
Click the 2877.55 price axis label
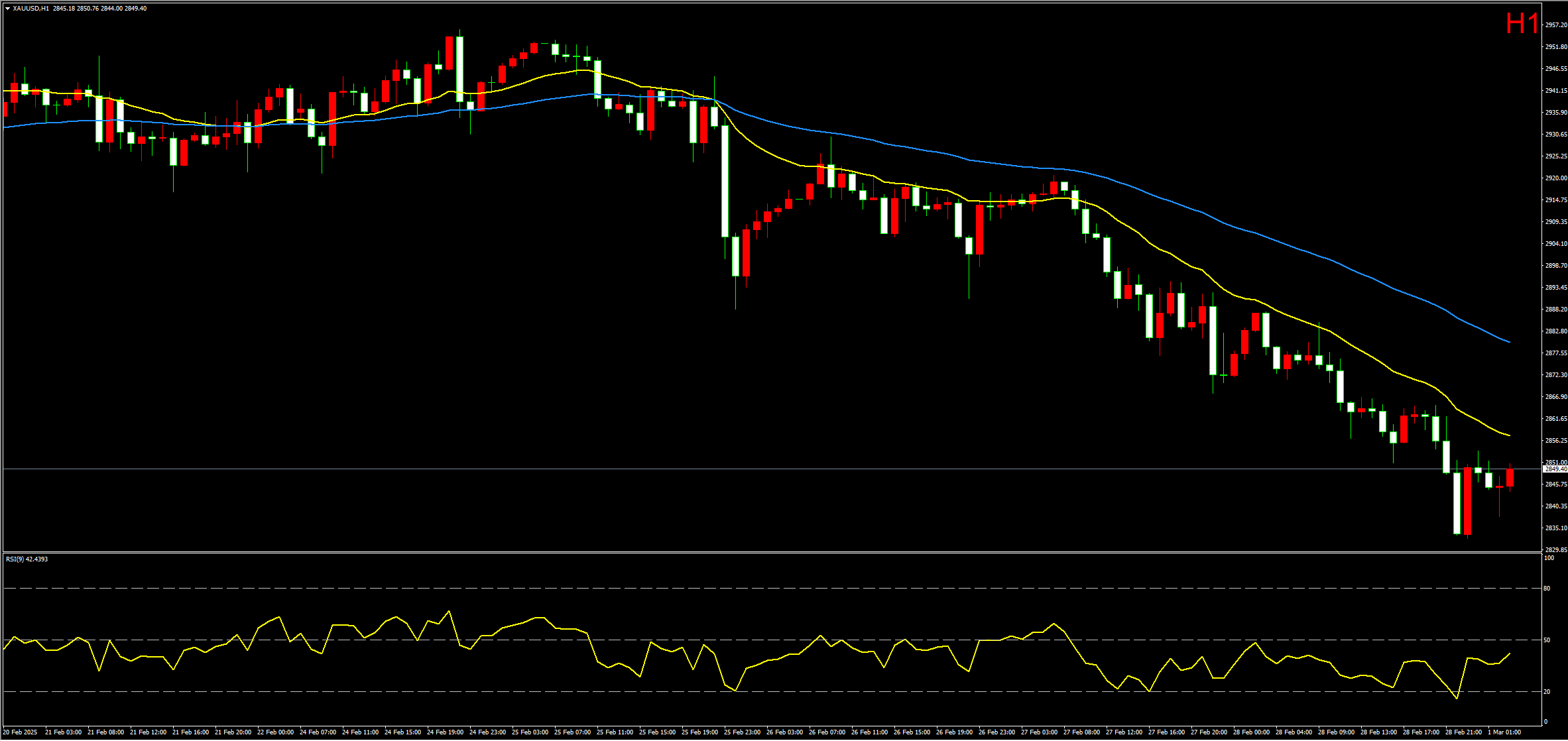coord(1556,353)
